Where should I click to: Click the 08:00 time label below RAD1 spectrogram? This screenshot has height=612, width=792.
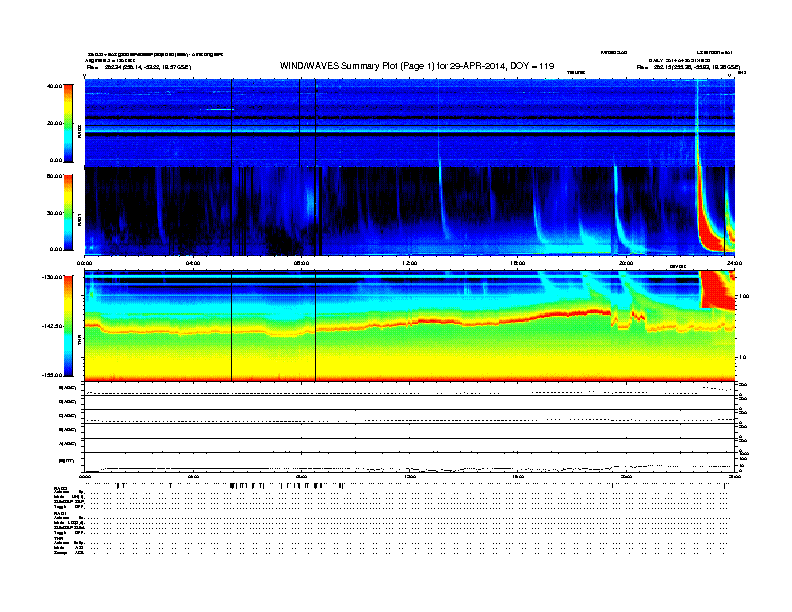coord(301,263)
